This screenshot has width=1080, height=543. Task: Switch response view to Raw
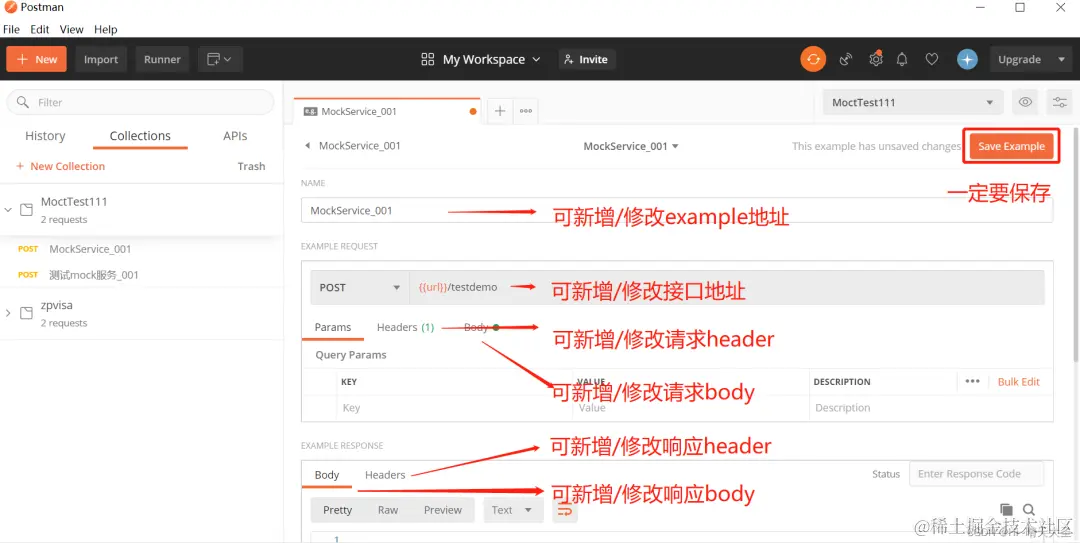(x=388, y=510)
